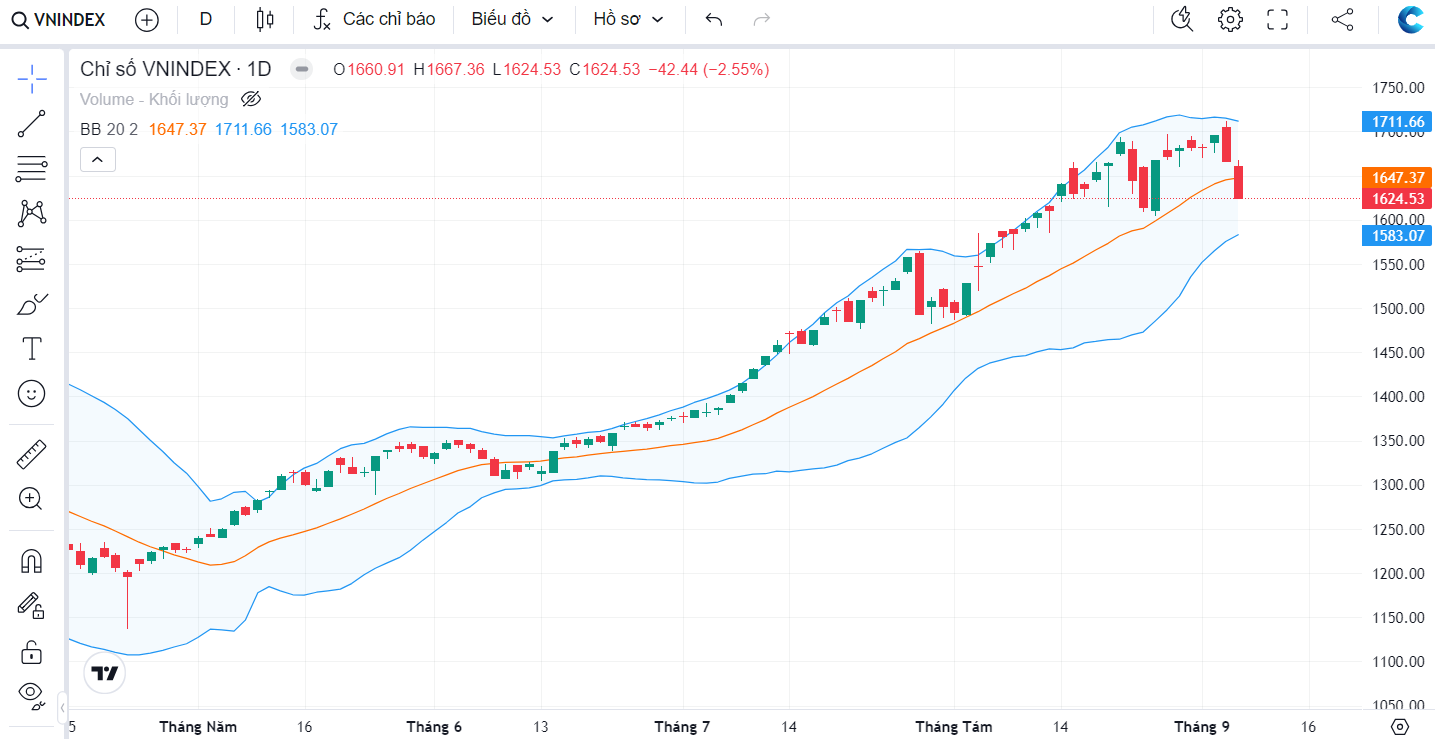Click the blue C logo icon
1435x739 pixels.
[x=1411, y=19]
